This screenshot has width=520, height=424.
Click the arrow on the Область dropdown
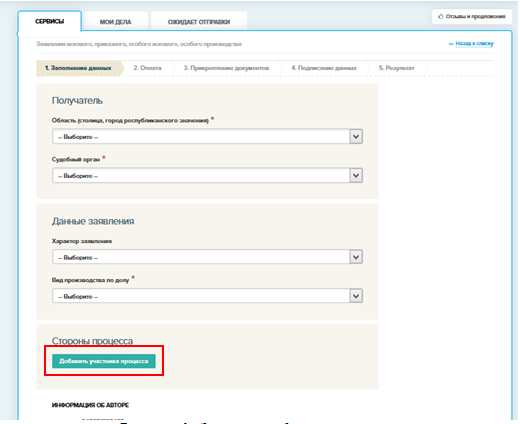[356, 137]
